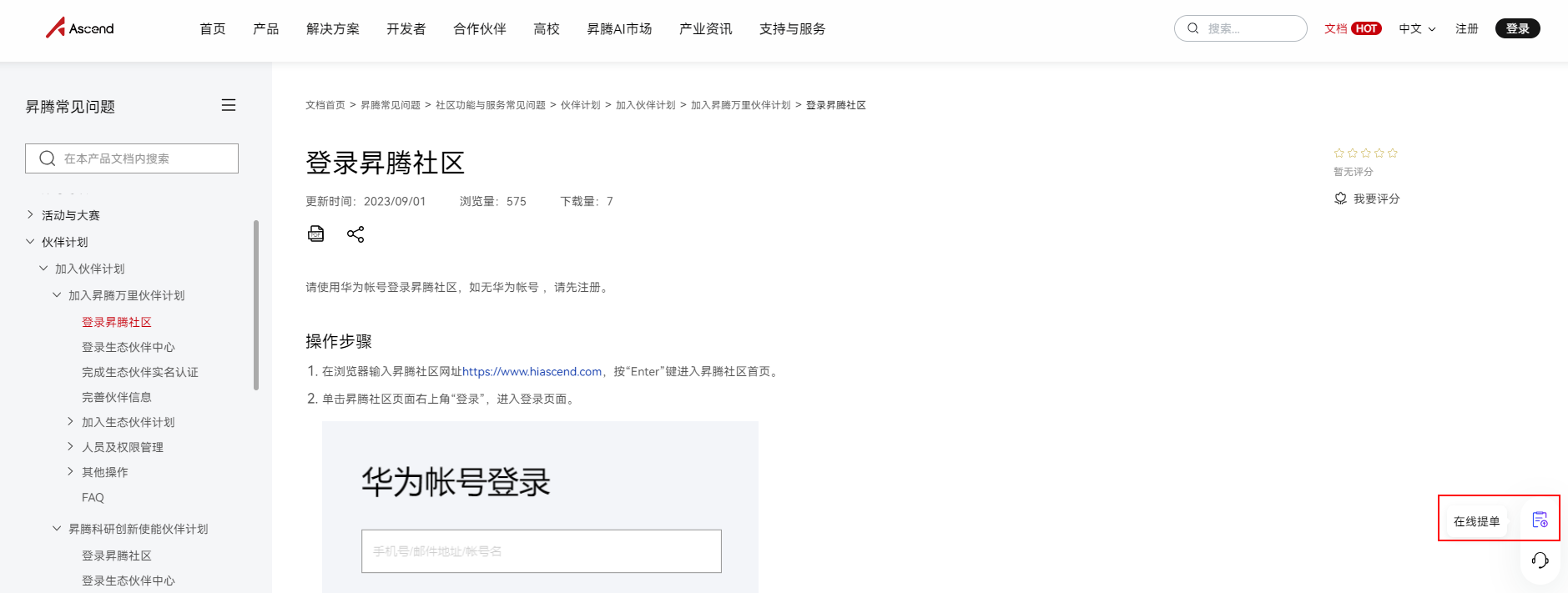This screenshot has height=593, width=1568.
Task: Click 加入昇腾万里伙伴计划 in the breadcrumb
Action: (741, 105)
